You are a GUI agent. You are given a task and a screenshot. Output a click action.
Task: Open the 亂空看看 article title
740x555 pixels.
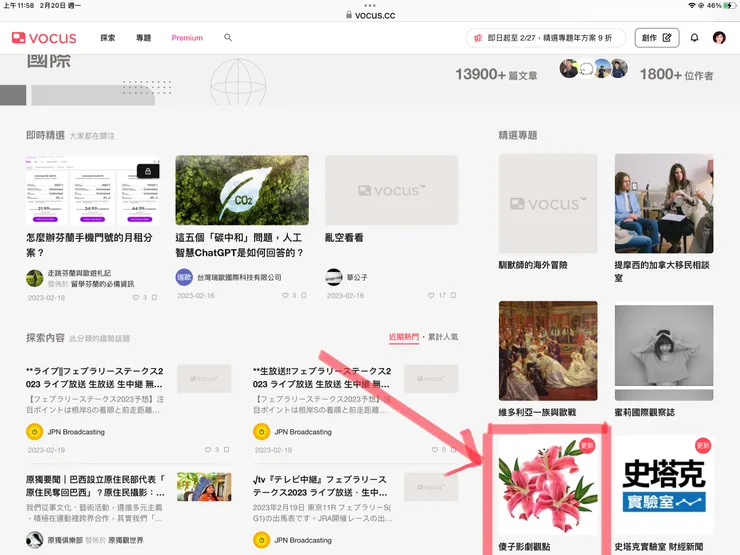click(x=344, y=238)
